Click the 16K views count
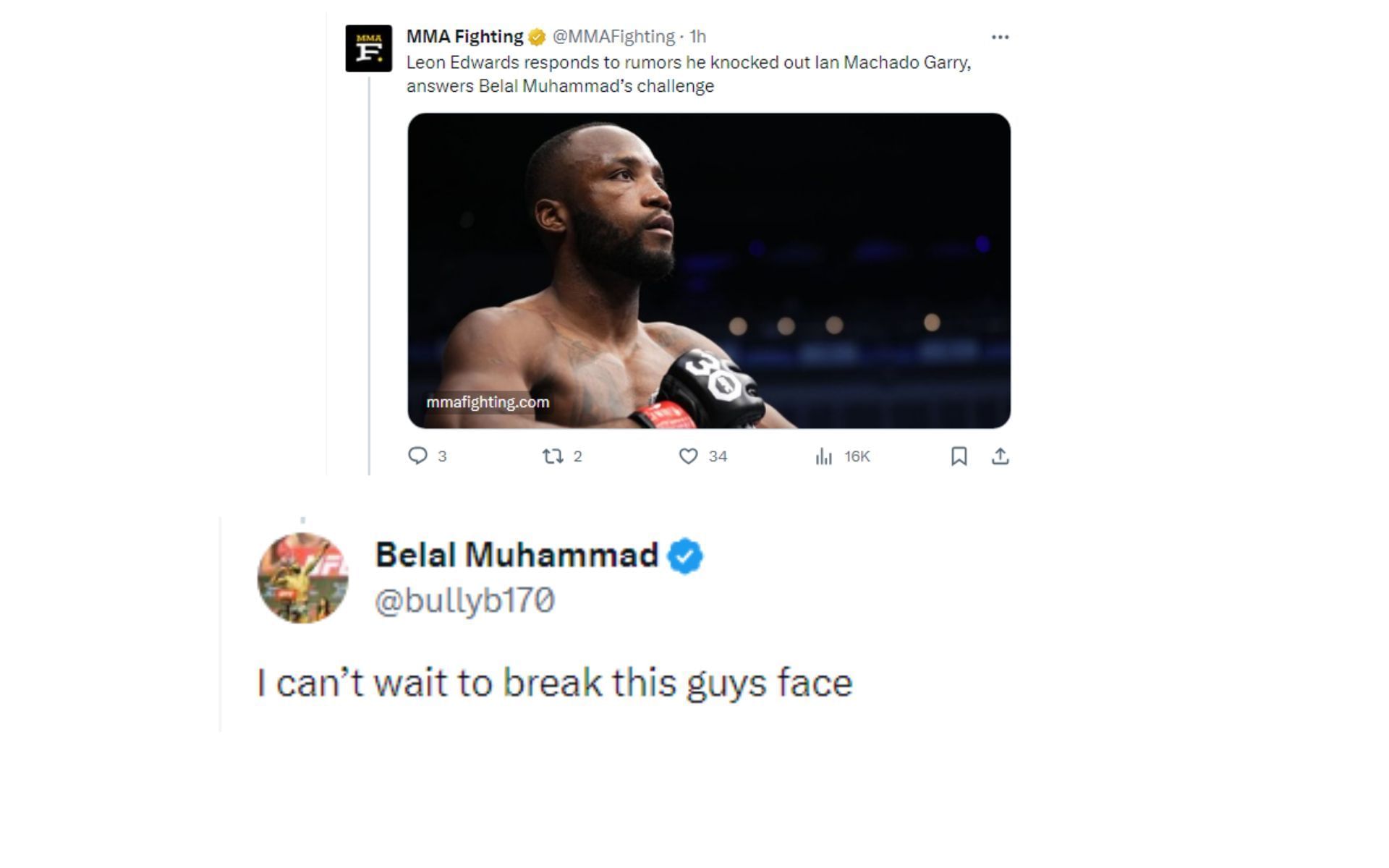 click(857, 456)
